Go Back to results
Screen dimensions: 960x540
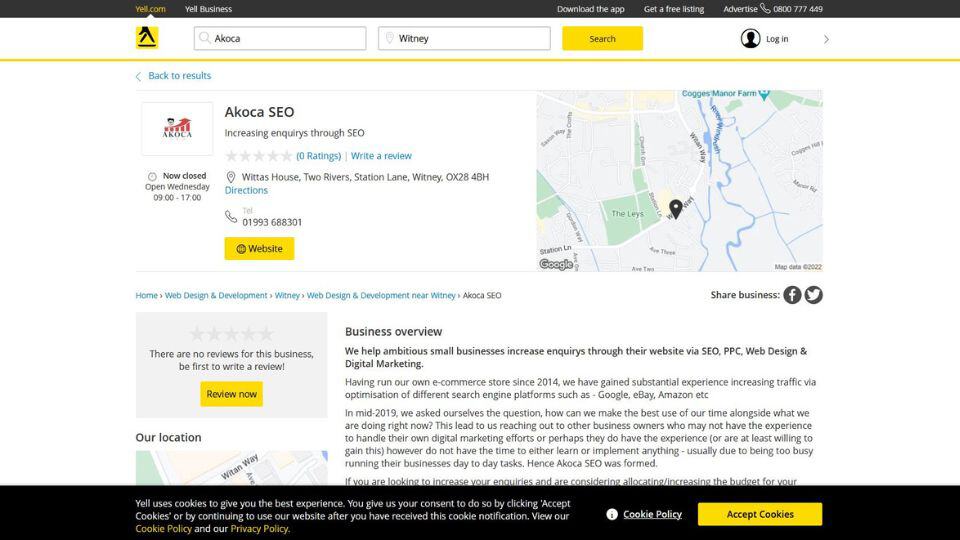pos(179,76)
